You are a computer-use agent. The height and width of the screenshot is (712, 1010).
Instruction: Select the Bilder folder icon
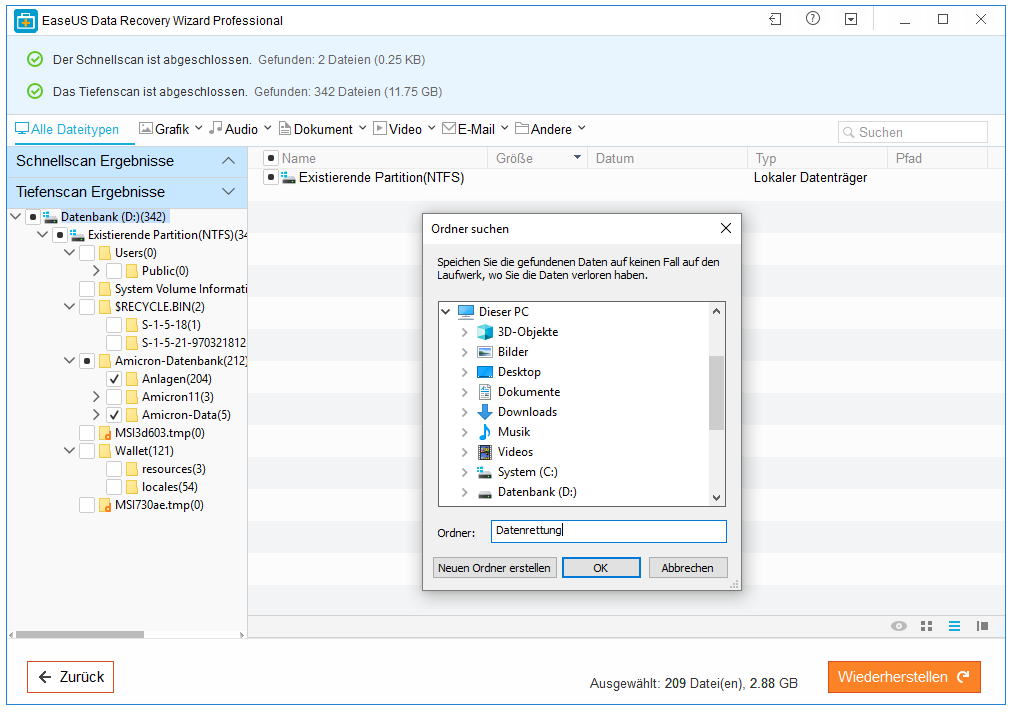point(484,352)
